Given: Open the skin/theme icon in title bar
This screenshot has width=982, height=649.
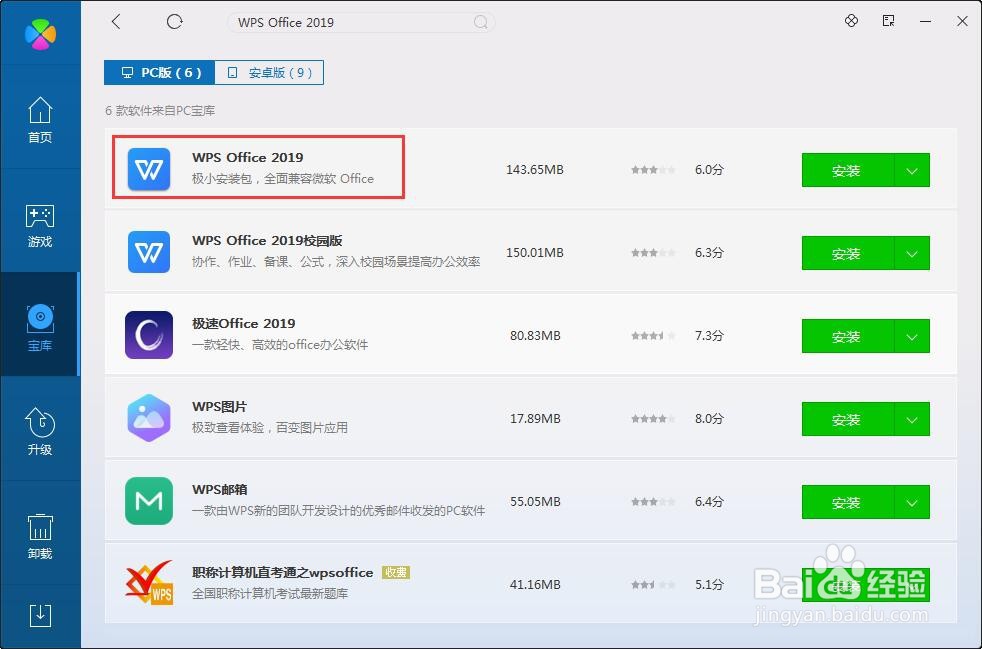Looking at the screenshot, I should tap(851, 21).
